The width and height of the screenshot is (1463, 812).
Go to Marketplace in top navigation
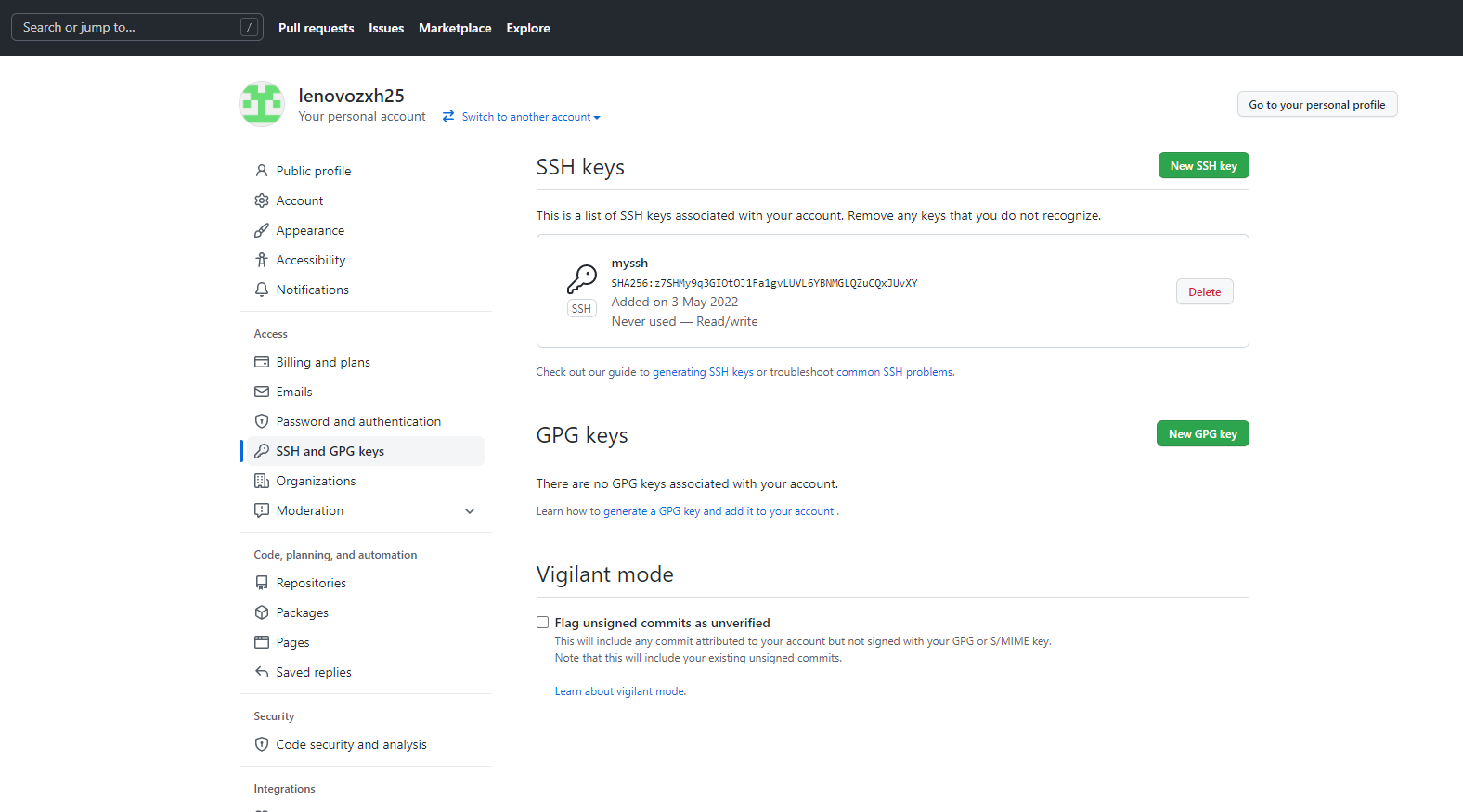tap(455, 28)
